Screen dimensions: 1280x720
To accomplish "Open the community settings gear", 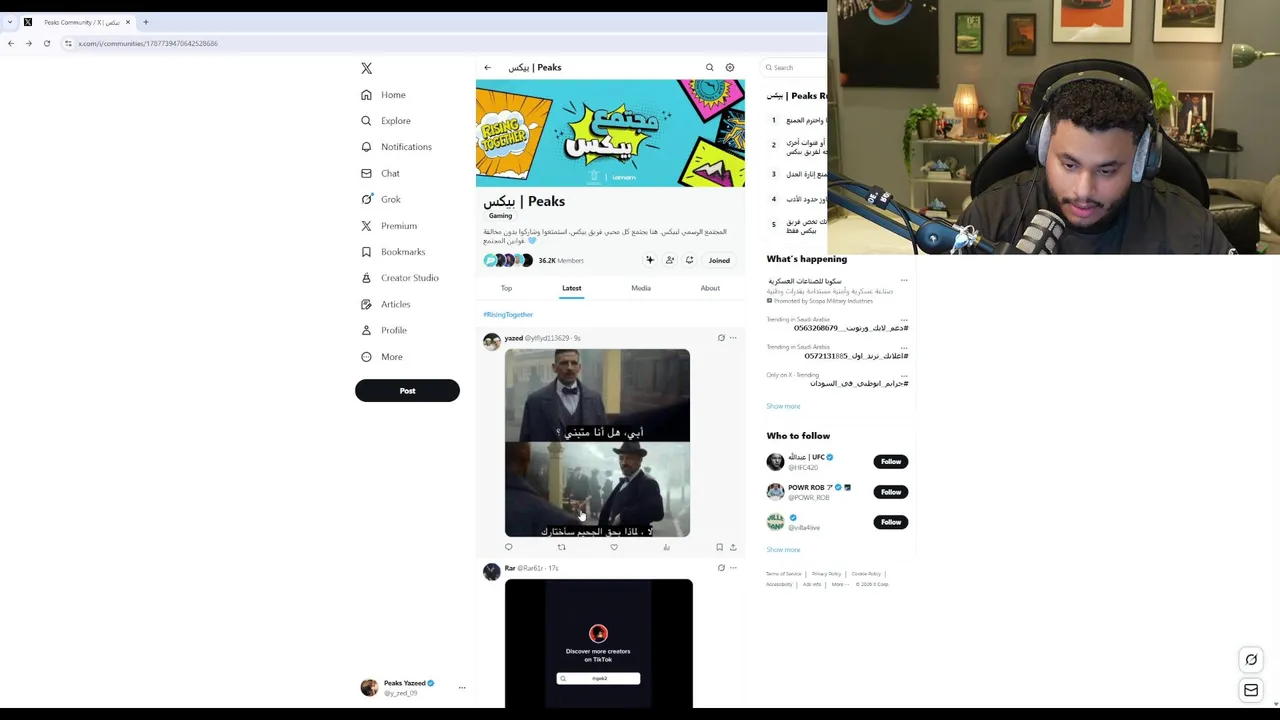I will (730, 68).
